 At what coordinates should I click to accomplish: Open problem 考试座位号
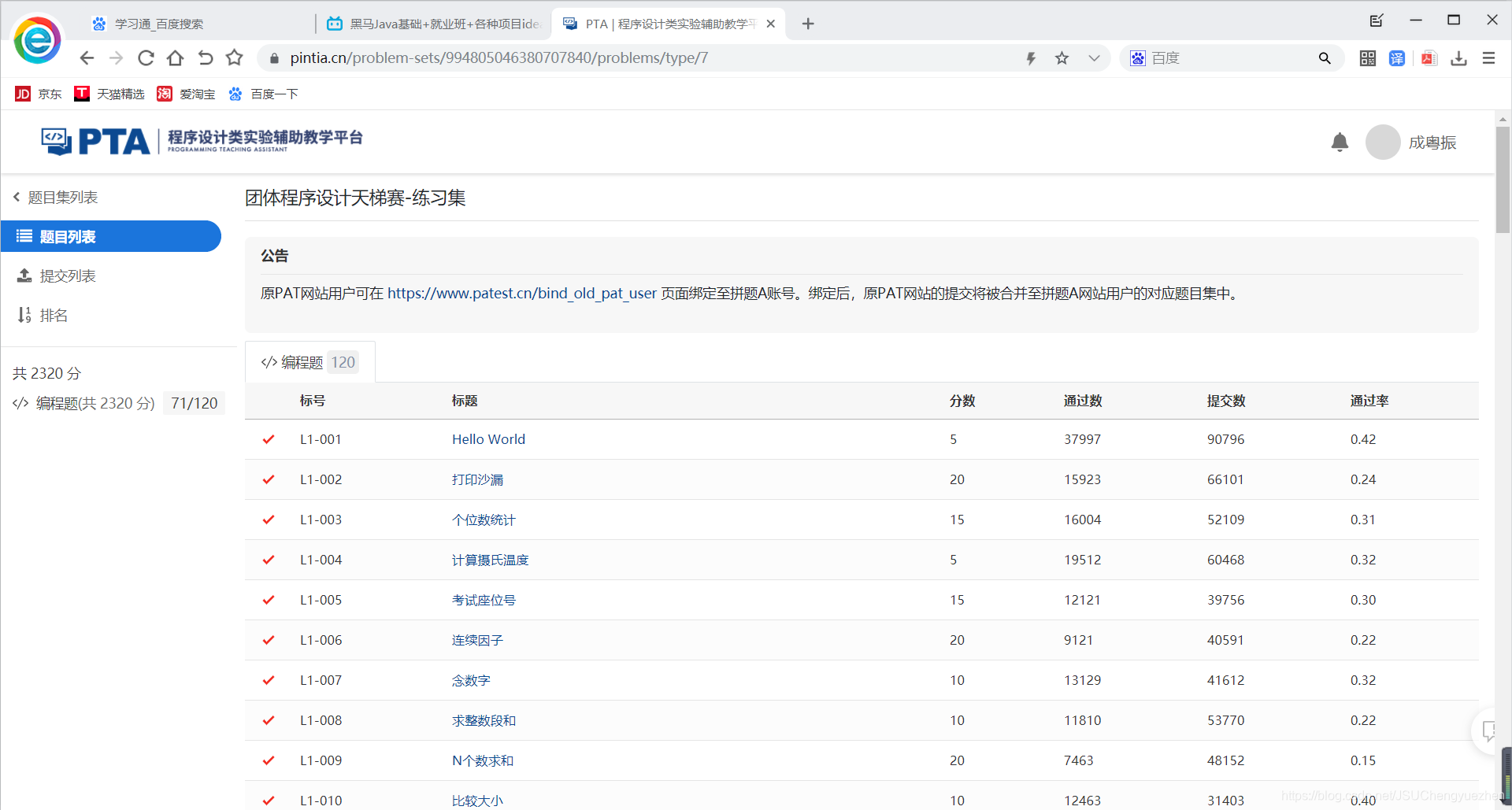click(x=484, y=600)
